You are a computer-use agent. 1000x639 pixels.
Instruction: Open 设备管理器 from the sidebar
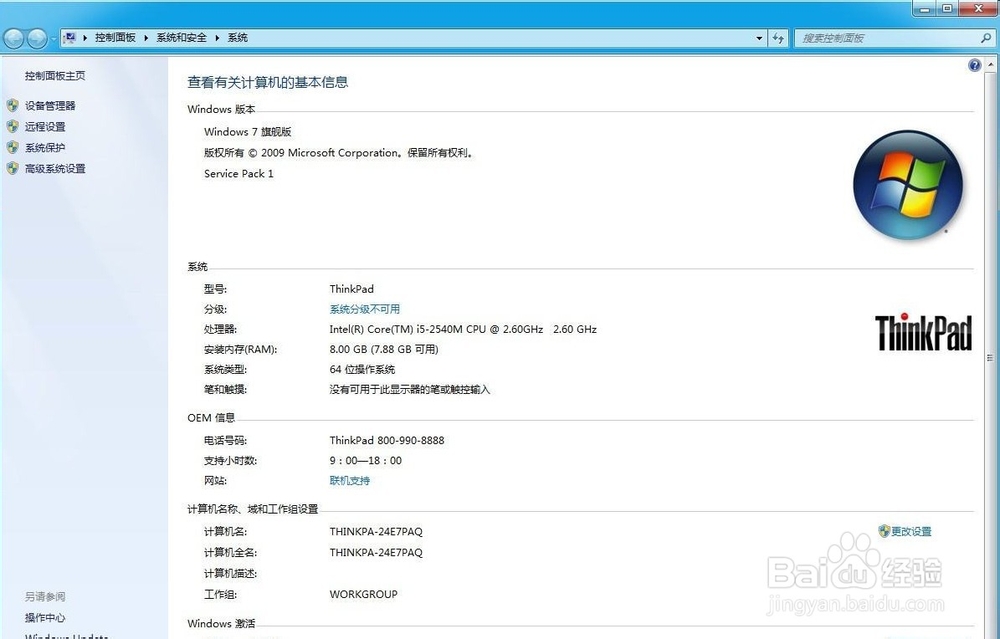[50, 106]
